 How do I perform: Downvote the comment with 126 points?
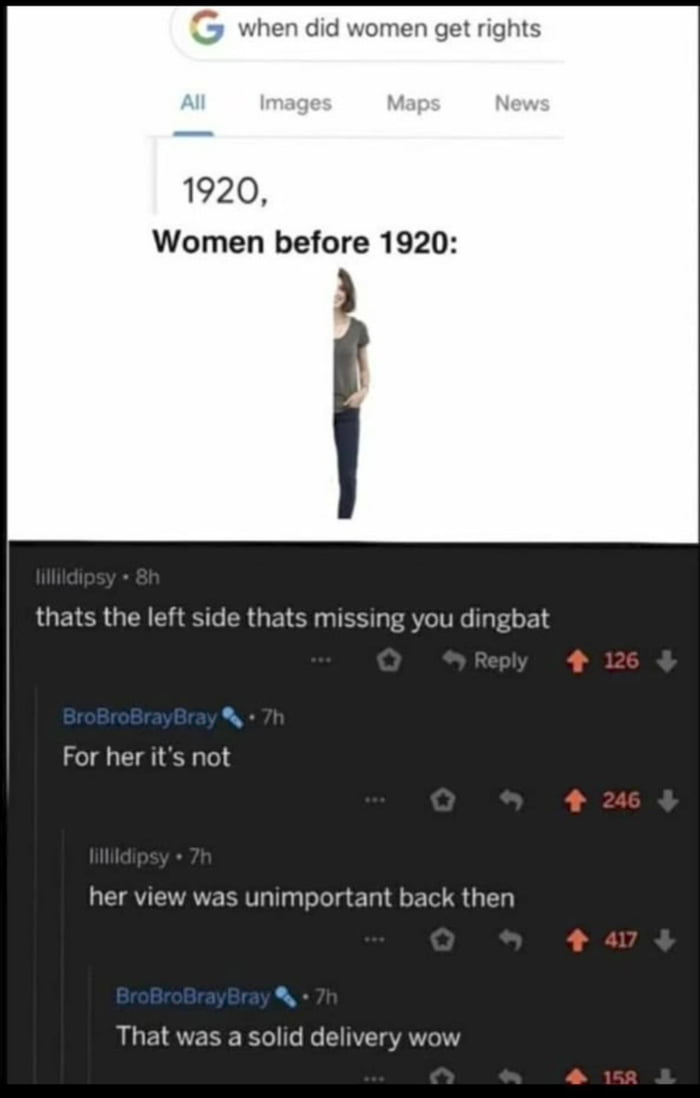pos(667,661)
